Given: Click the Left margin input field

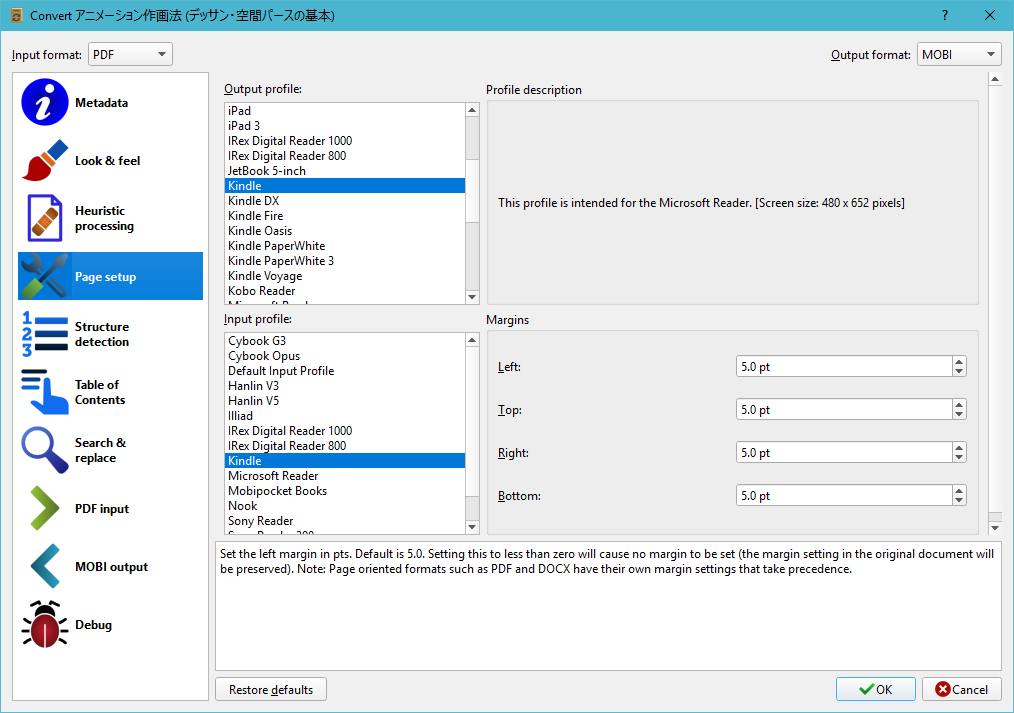Looking at the screenshot, I should point(844,367).
